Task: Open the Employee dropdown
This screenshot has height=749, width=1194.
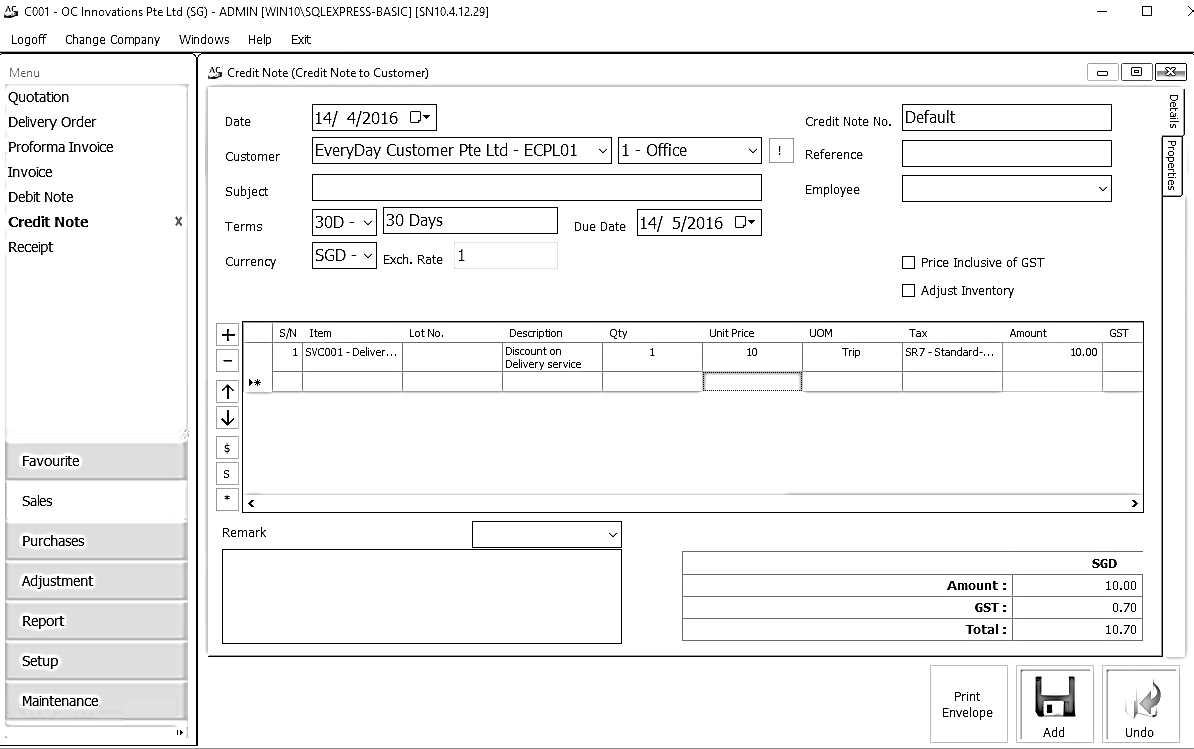Action: tap(1102, 189)
